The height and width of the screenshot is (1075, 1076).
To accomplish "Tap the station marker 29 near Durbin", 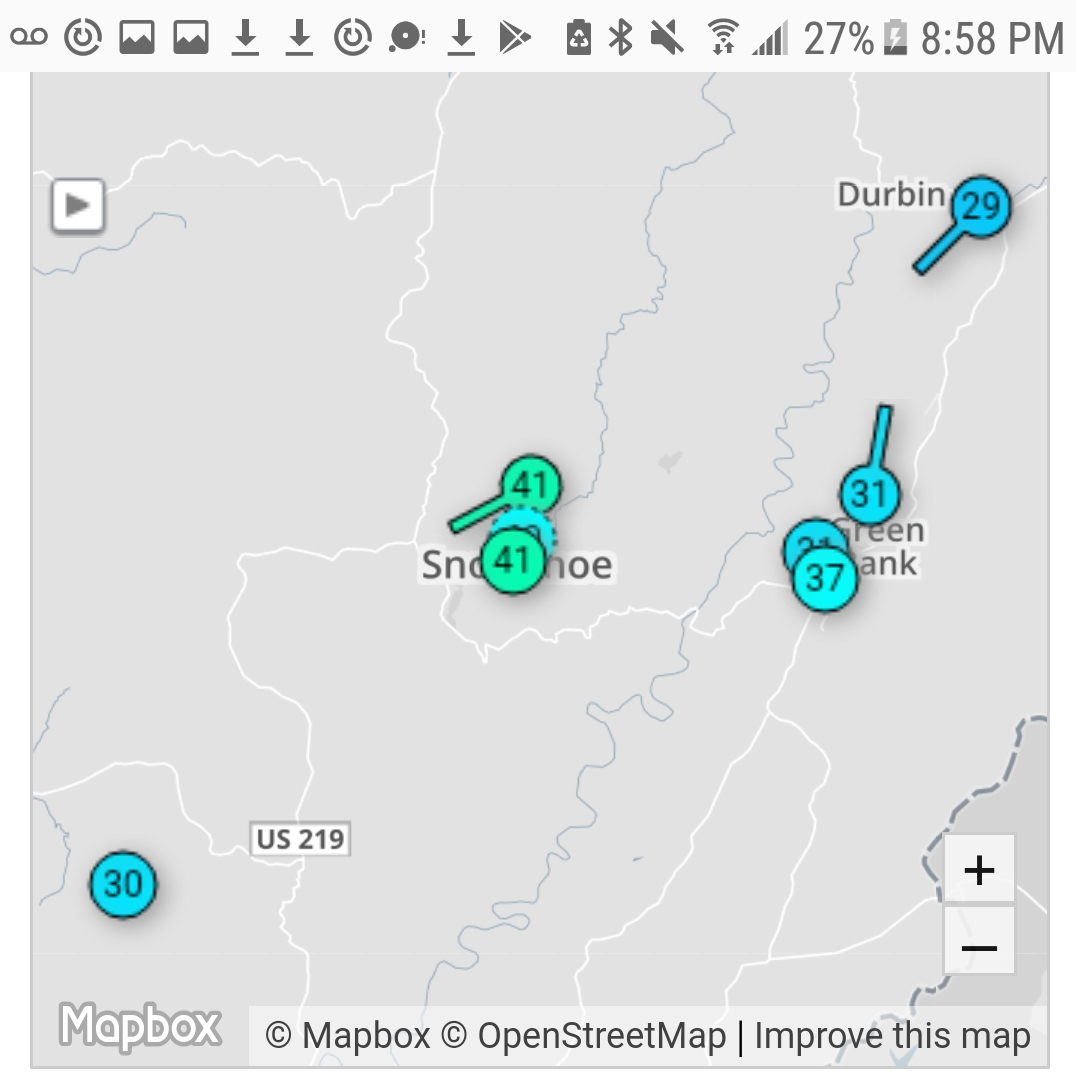I will [x=980, y=207].
